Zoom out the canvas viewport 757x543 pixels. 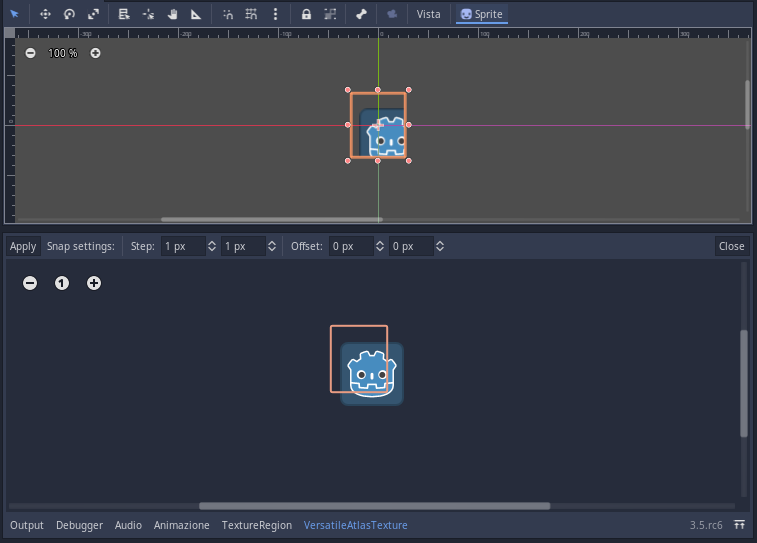[x=30, y=53]
